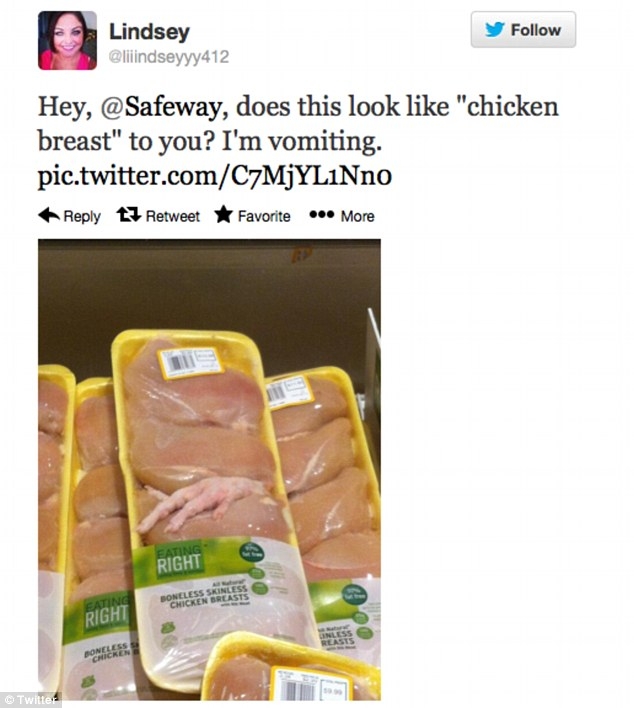View the attached chicken package photo
This screenshot has width=634, height=708.
pos(209,470)
